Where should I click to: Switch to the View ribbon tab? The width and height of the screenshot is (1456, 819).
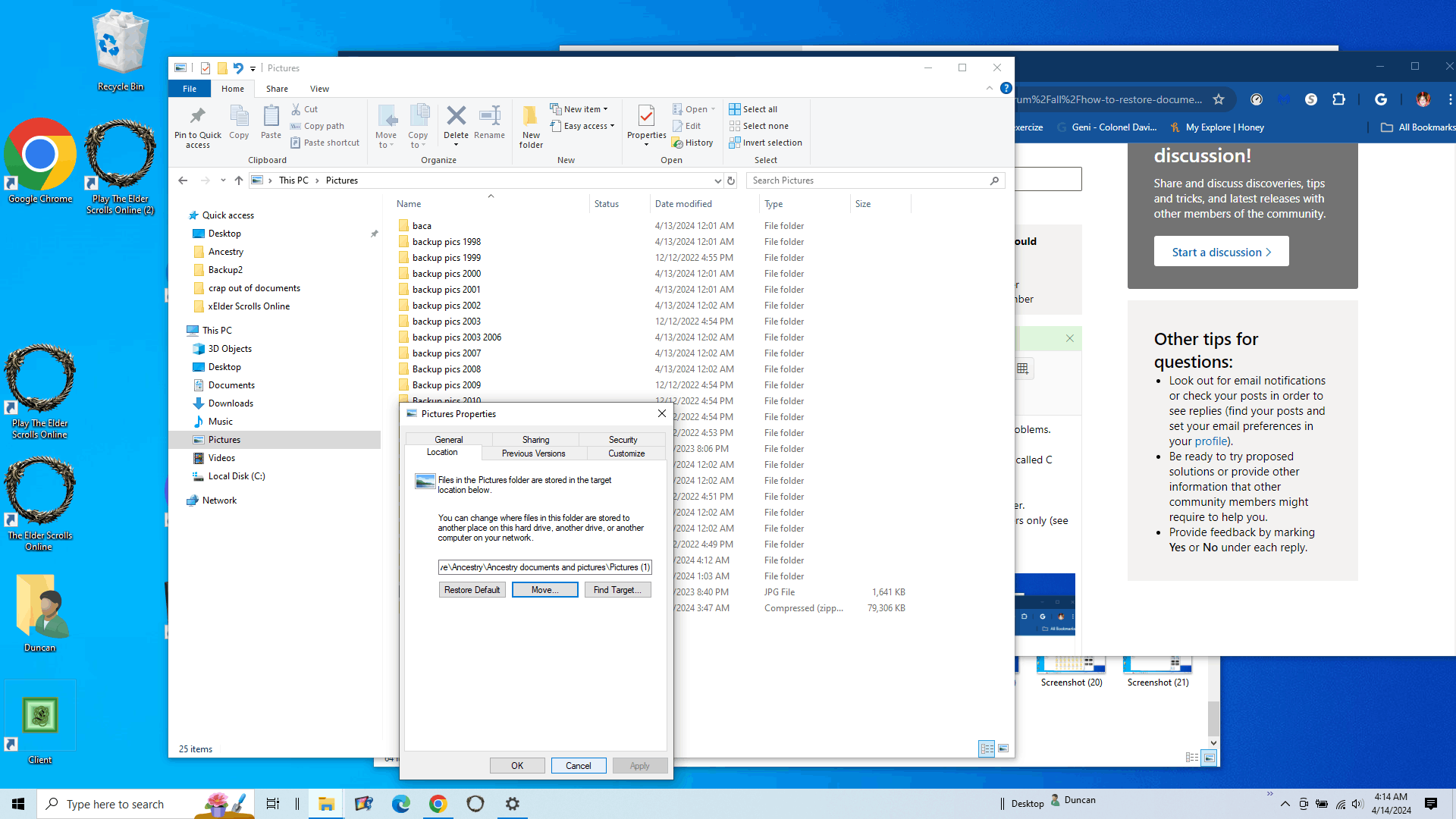click(x=319, y=89)
